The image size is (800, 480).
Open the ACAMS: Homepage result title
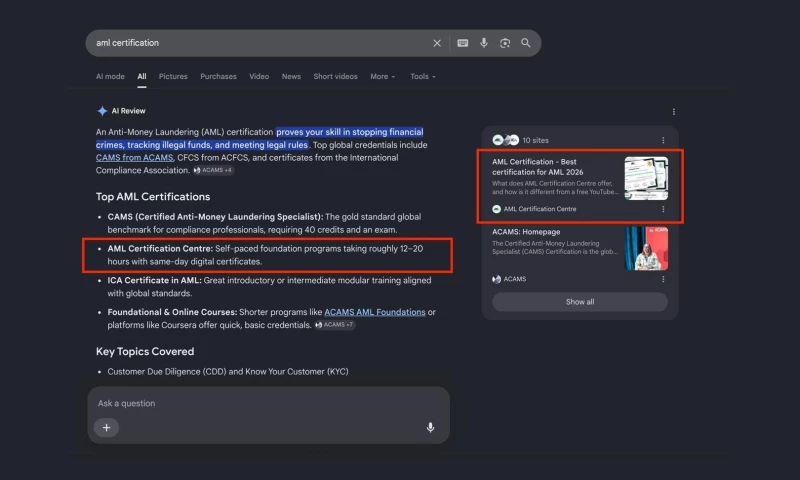pyautogui.click(x=526, y=232)
